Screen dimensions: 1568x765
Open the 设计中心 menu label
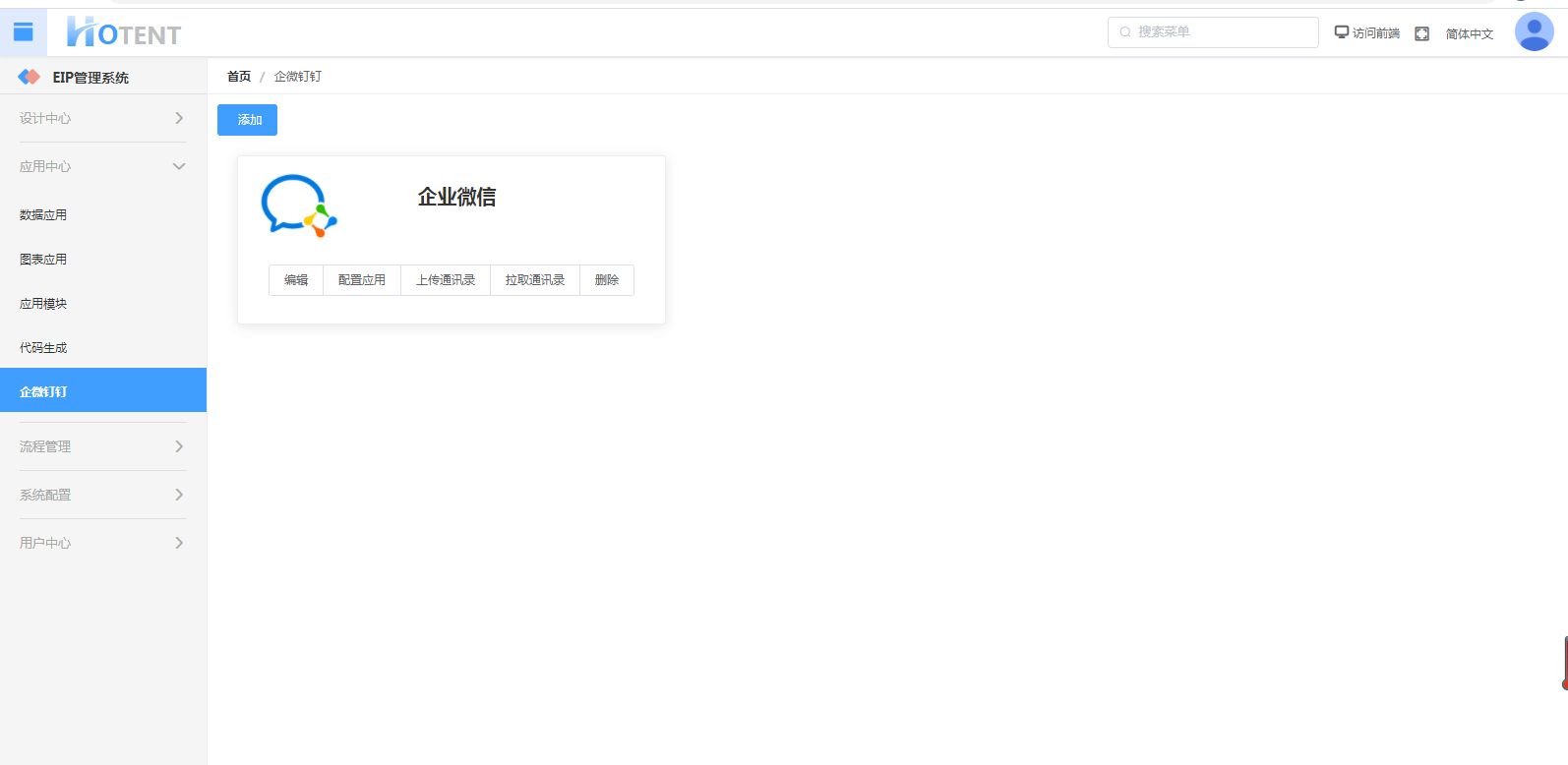[x=45, y=118]
